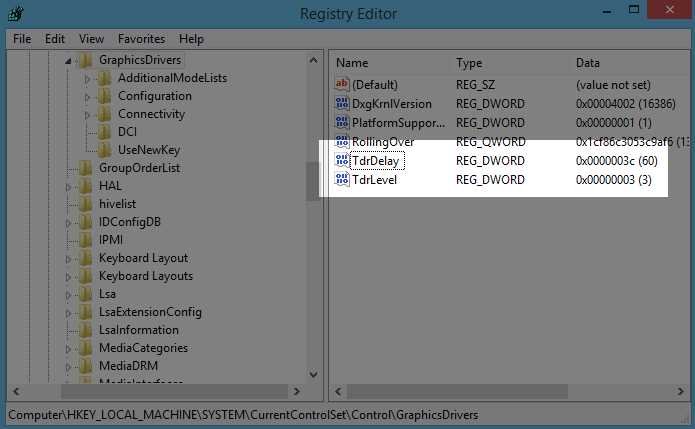Expand the Configuration key
Viewport: 695px width, 429px height.
click(x=87, y=97)
